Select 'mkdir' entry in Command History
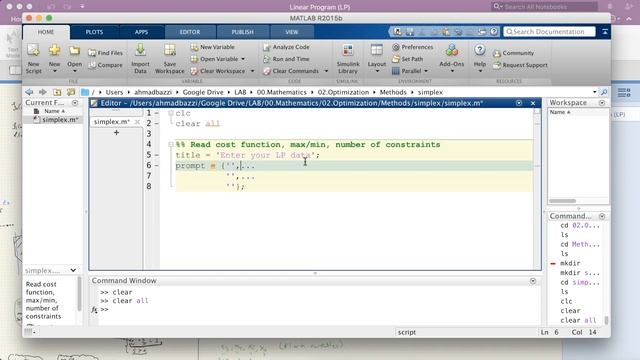The image size is (640, 360). point(570,263)
